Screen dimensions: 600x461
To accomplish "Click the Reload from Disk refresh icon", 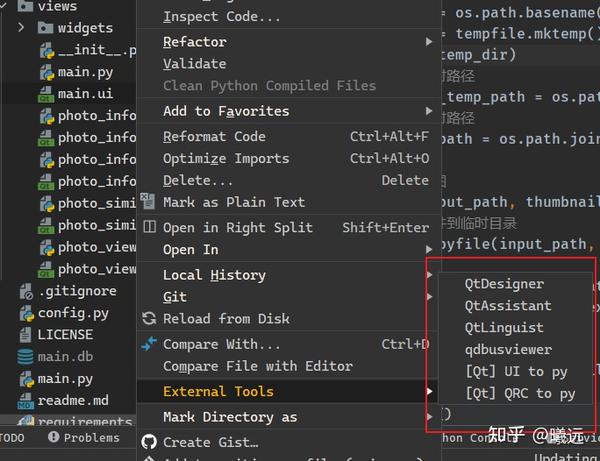I will [x=149, y=319].
